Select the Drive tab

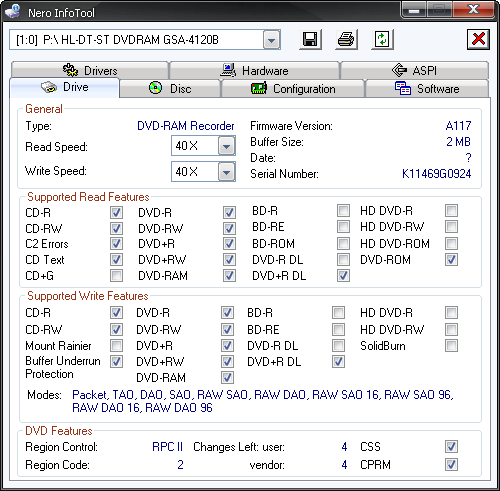tap(65, 87)
